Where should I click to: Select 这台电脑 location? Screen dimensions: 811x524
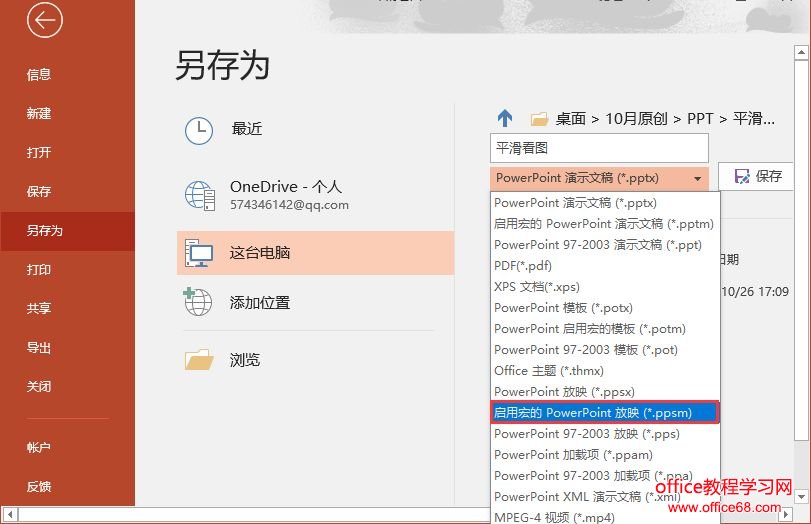click(x=316, y=253)
